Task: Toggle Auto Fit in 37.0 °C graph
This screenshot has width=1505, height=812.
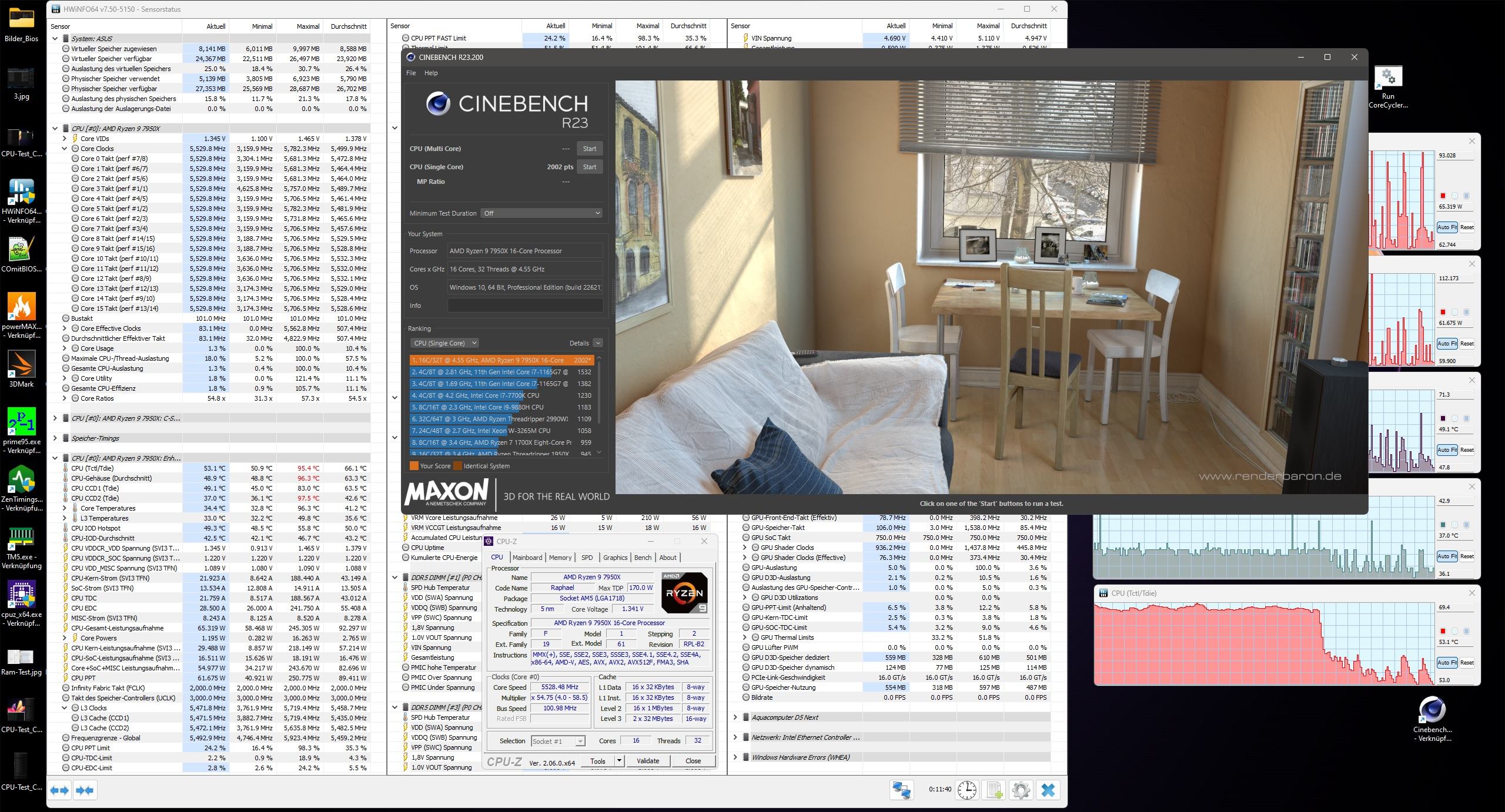Action: (1447, 556)
